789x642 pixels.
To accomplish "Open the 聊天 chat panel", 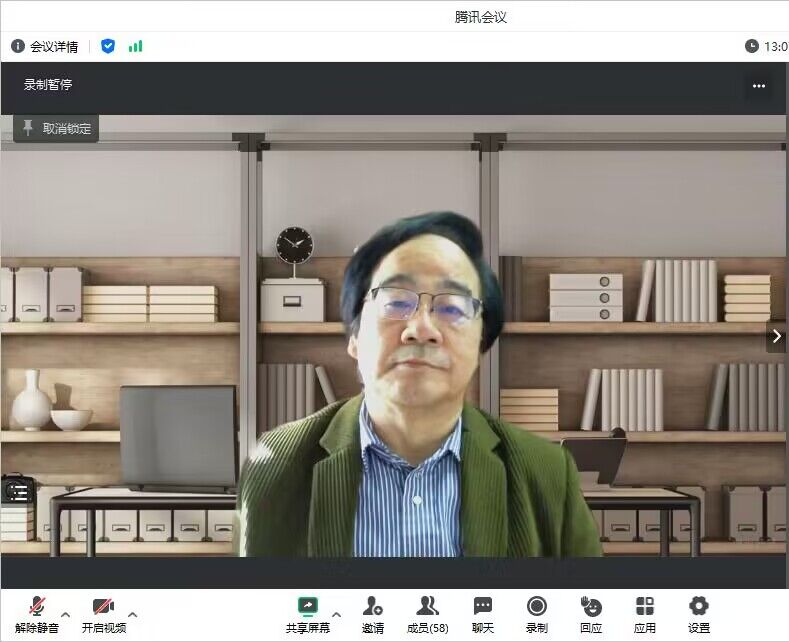I will 483,613.
